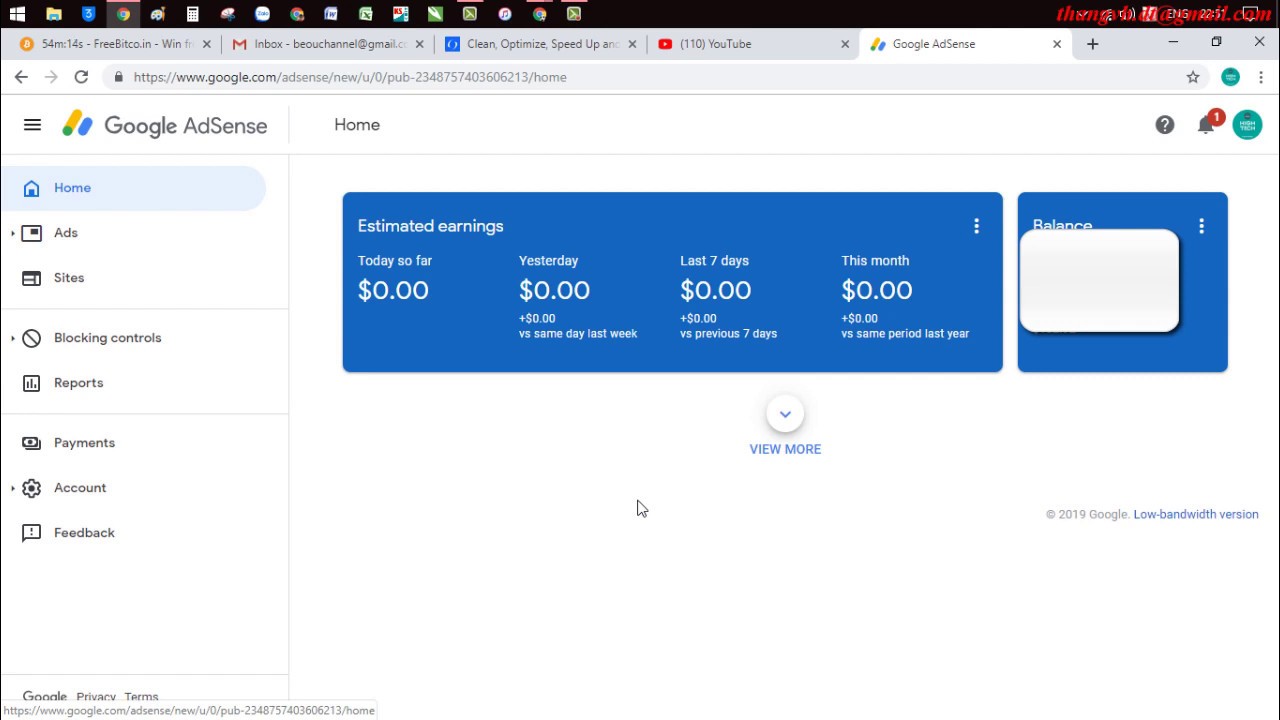Expand the Account submenu arrow
1280x720 pixels.
(x=13, y=488)
